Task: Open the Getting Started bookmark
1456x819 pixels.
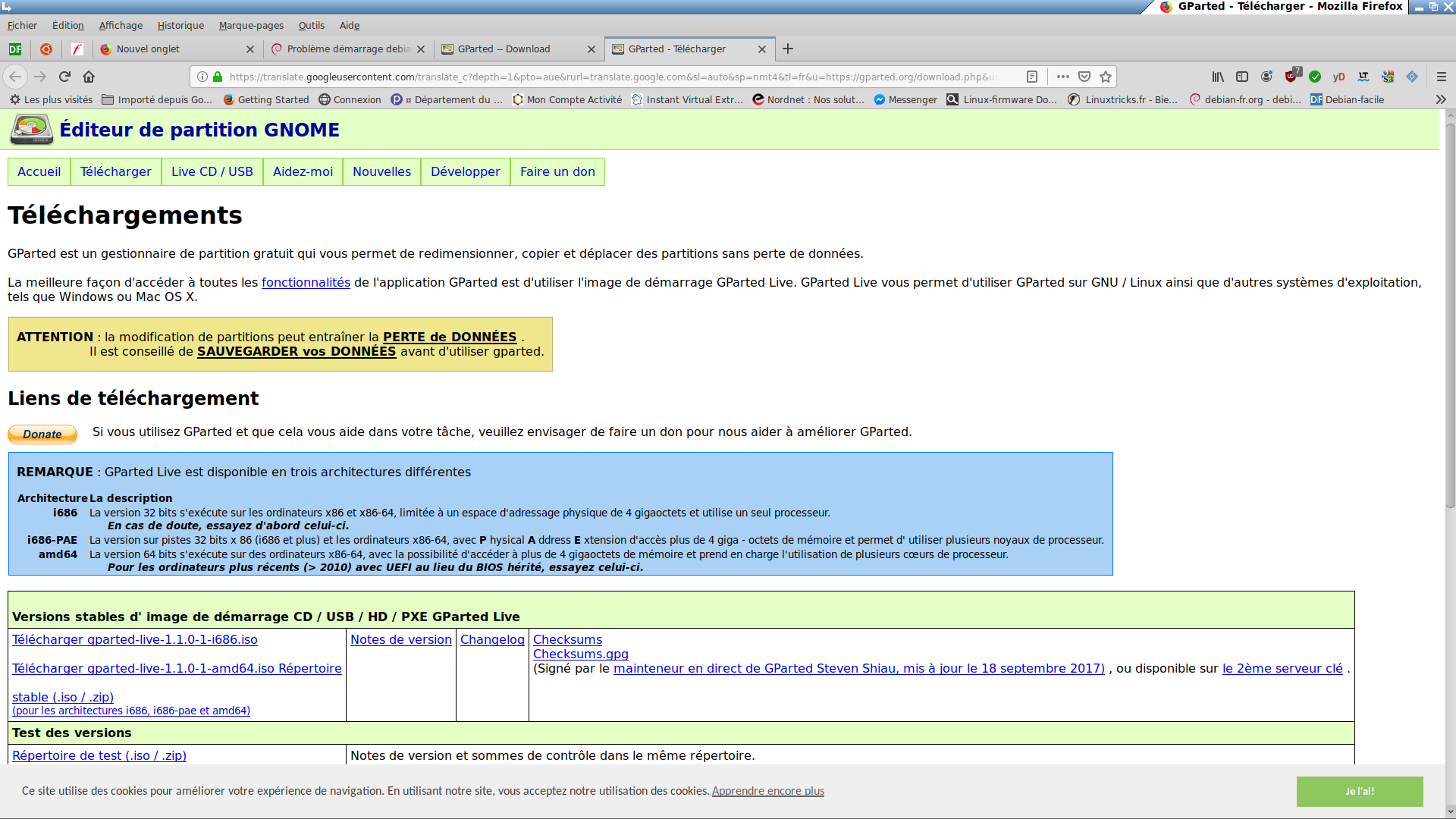Action: (266, 99)
